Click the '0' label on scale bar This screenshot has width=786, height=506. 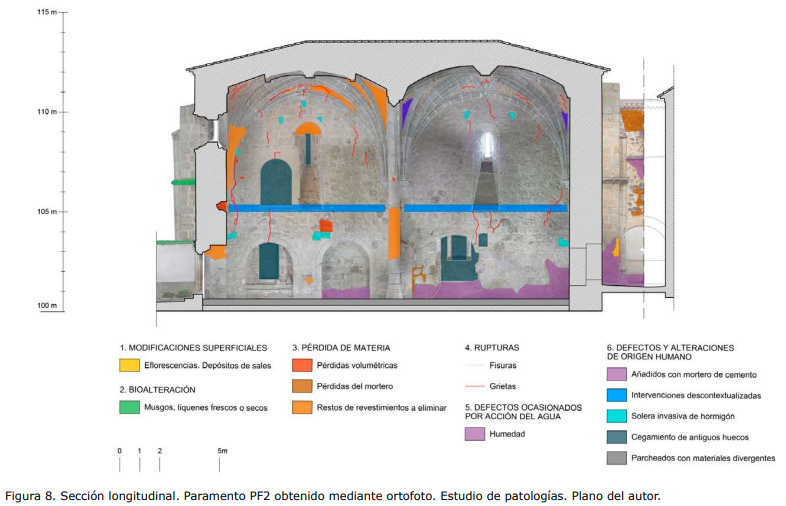[119, 451]
